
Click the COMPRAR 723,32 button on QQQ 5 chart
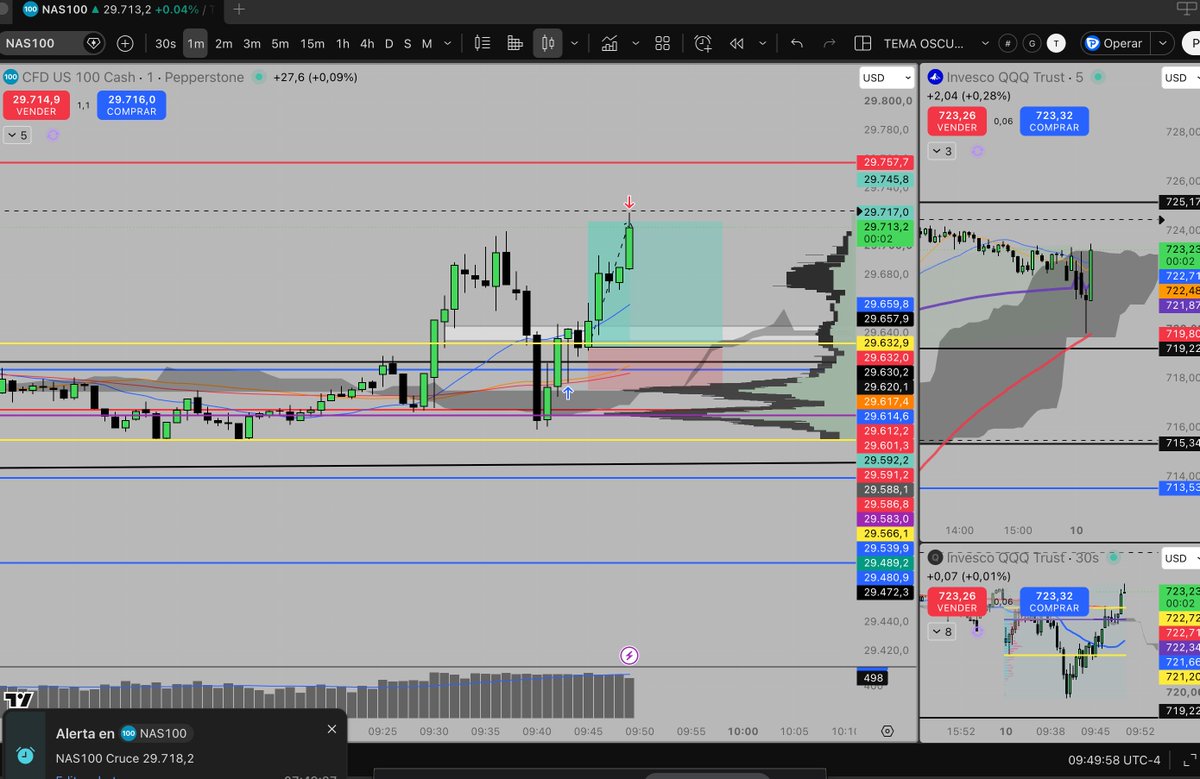(1054, 121)
